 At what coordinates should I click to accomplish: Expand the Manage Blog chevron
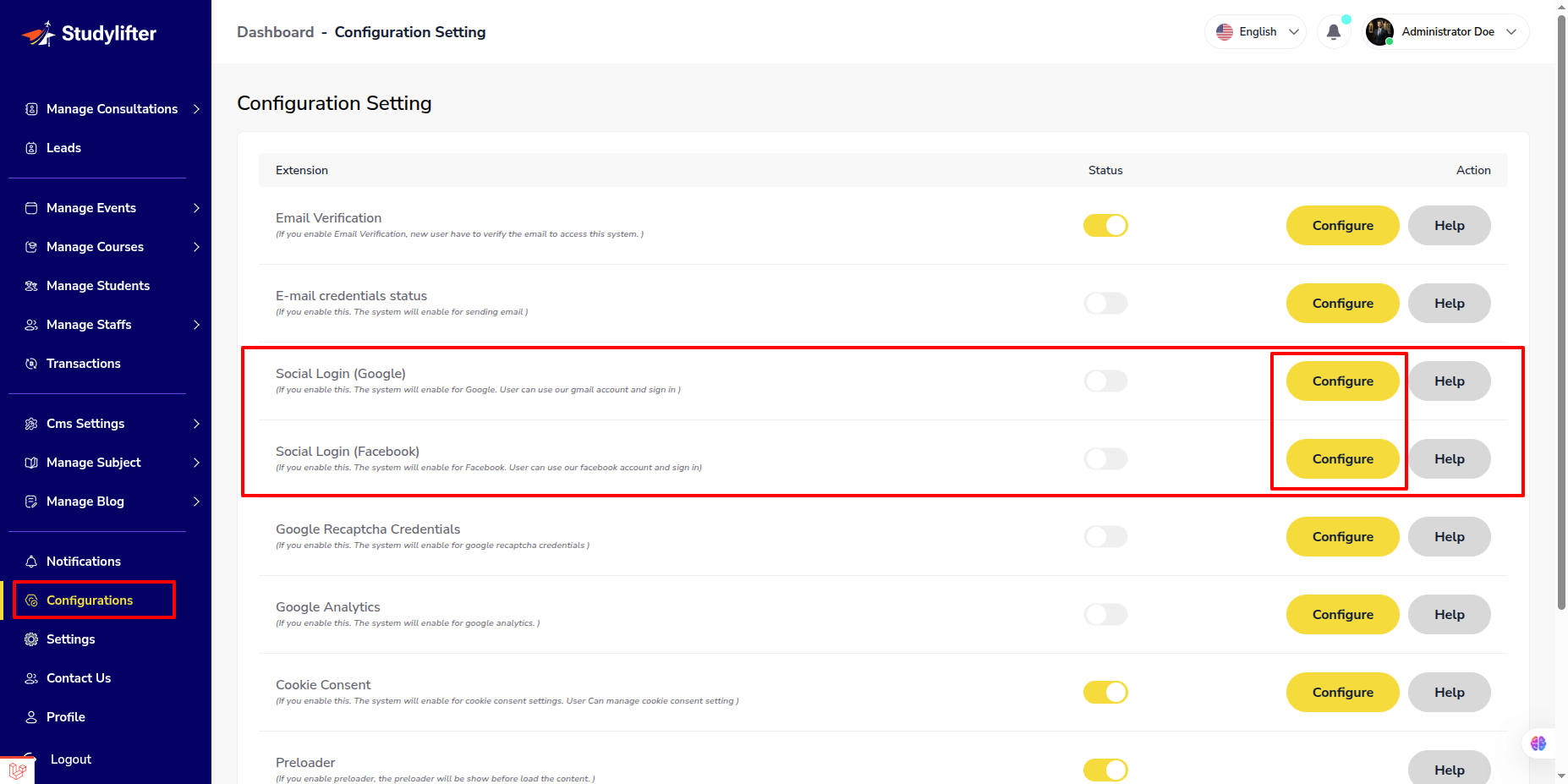click(196, 502)
